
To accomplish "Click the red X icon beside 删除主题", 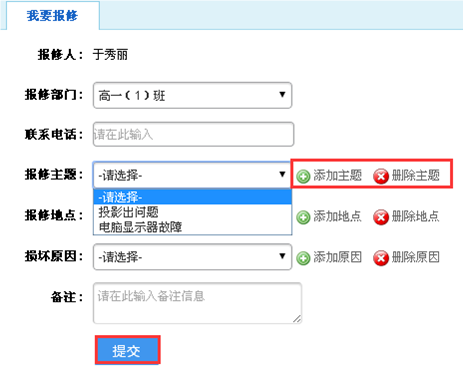I will [x=381, y=176].
